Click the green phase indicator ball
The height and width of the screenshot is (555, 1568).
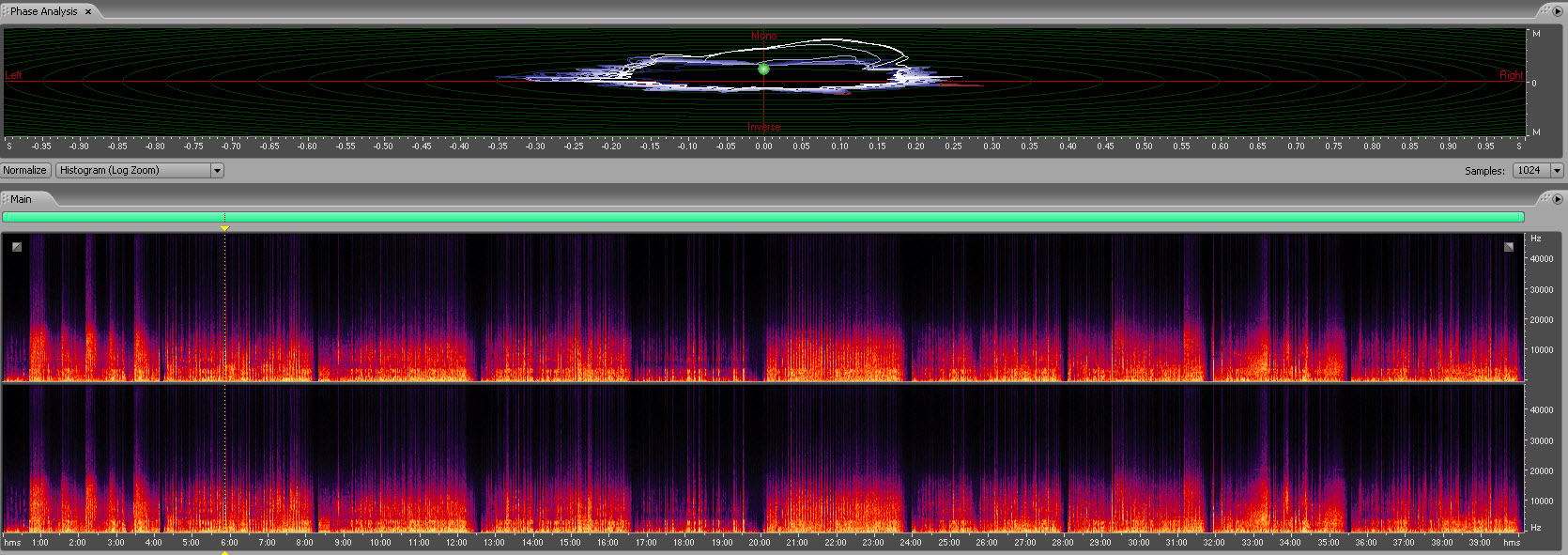763,69
